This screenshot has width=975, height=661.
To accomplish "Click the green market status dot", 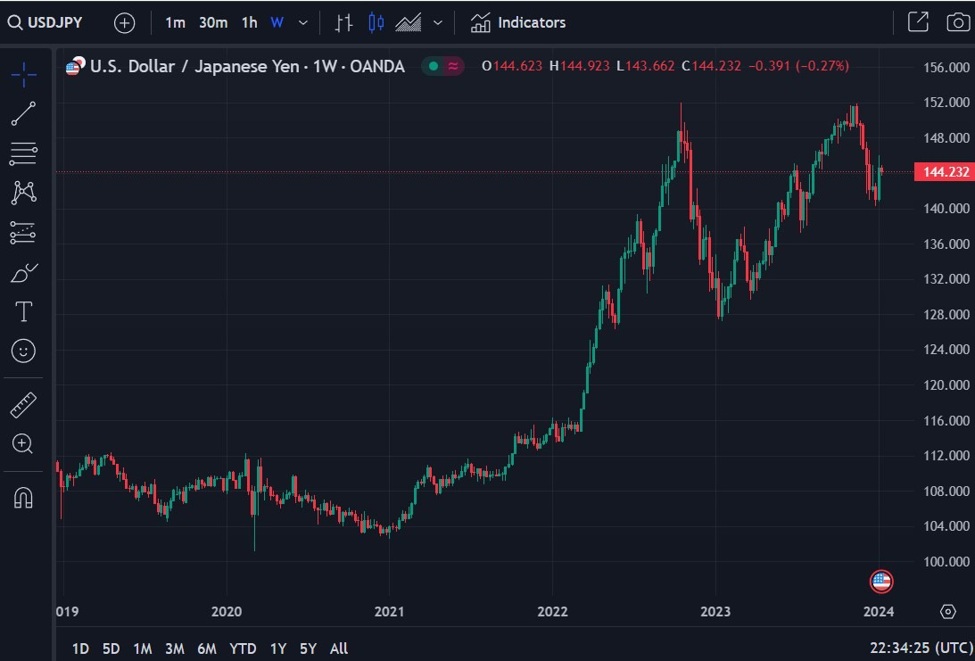I will pos(432,66).
